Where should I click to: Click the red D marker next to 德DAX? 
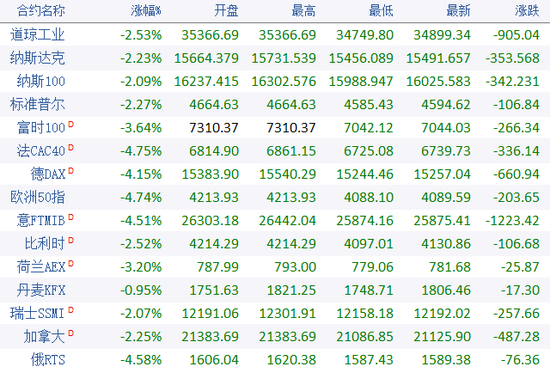[71, 171]
